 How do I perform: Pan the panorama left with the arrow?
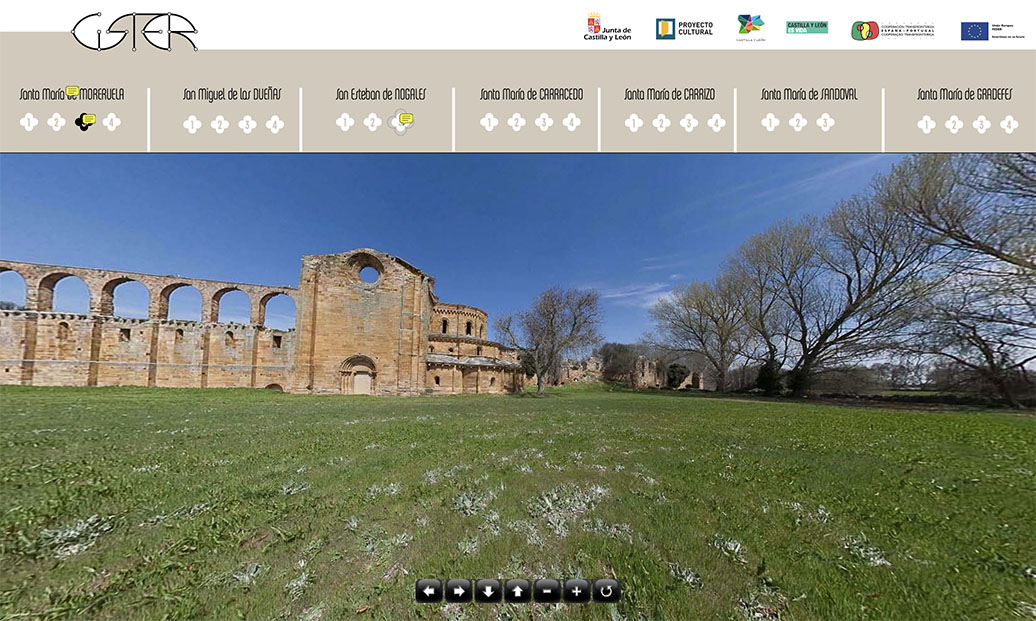pyautogui.click(x=429, y=591)
